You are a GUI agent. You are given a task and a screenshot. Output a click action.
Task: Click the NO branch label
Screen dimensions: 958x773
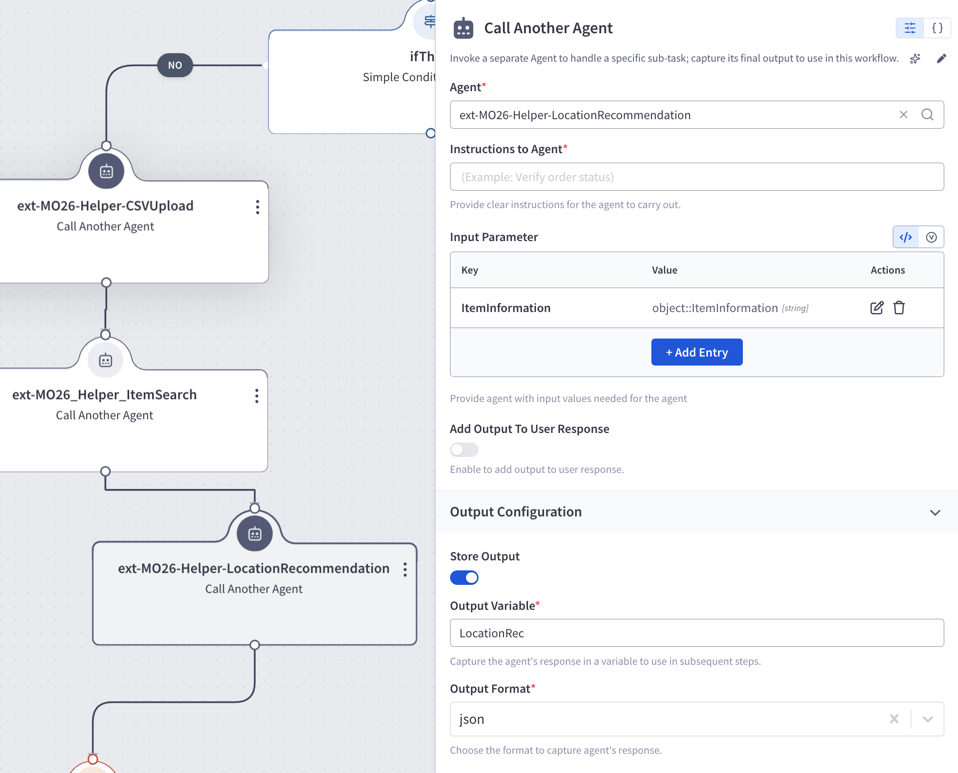[x=175, y=65]
